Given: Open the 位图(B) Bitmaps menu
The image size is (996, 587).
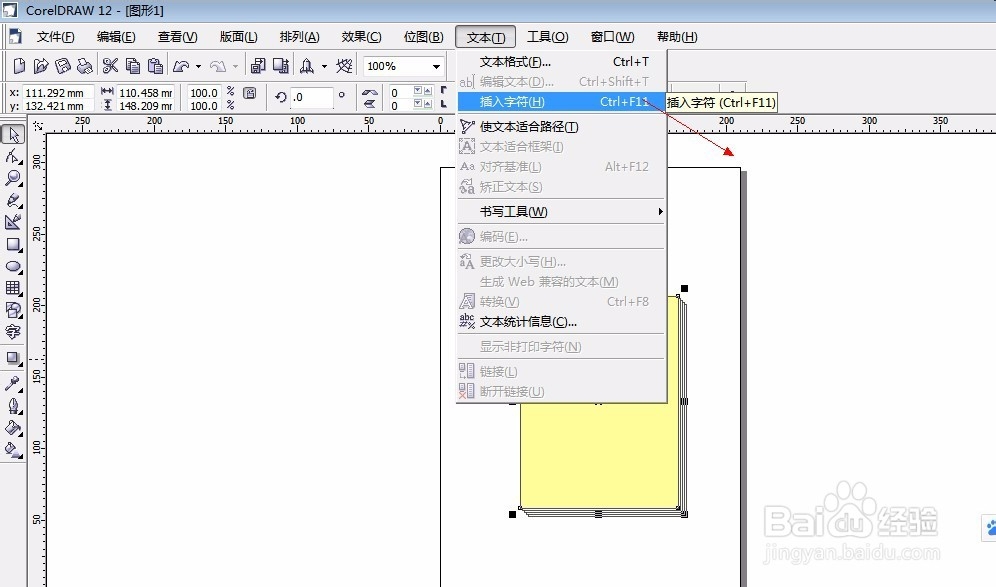Looking at the screenshot, I should click(424, 37).
